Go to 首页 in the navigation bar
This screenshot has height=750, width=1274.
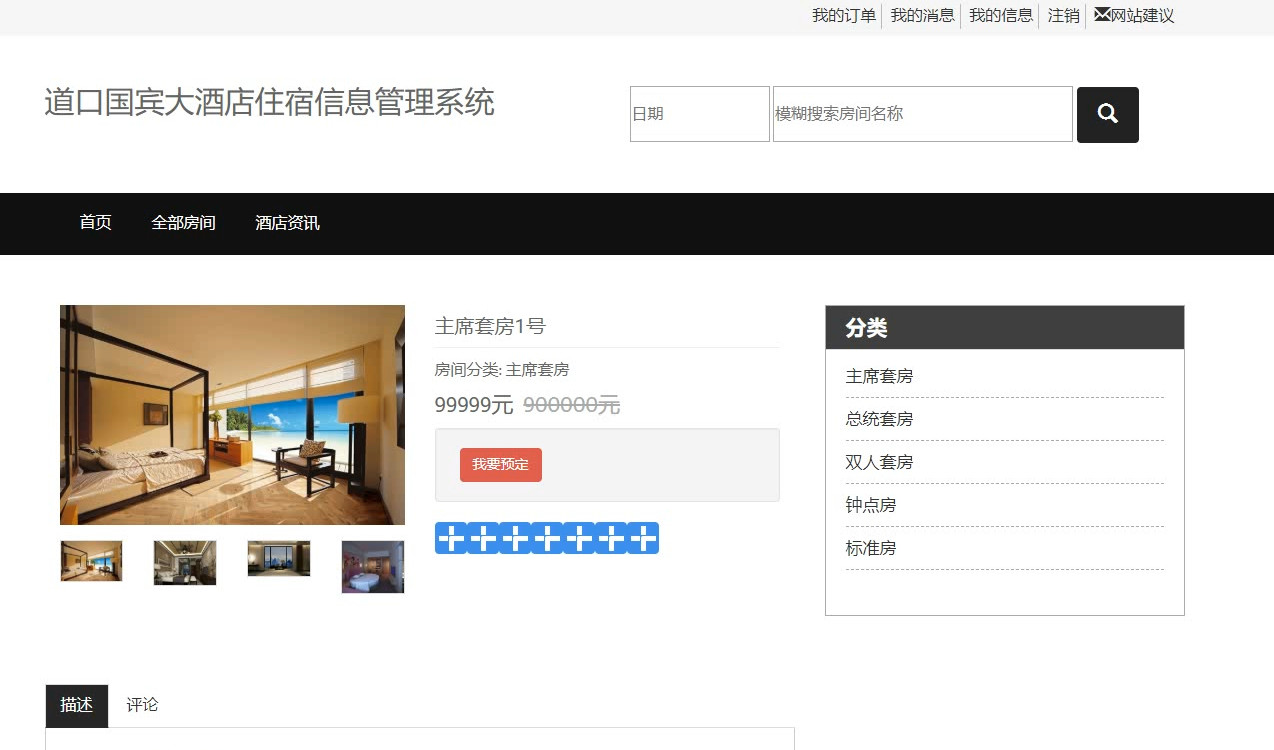pyautogui.click(x=96, y=223)
